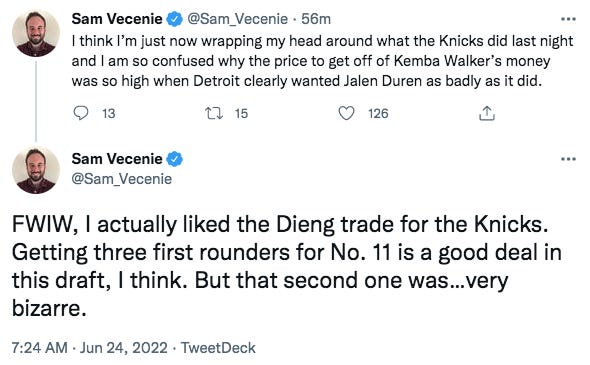Image resolution: width=590 pixels, height=365 pixels.
Task: Open Sam Vecenie's avatar on the first tweet
Action: tap(36, 33)
